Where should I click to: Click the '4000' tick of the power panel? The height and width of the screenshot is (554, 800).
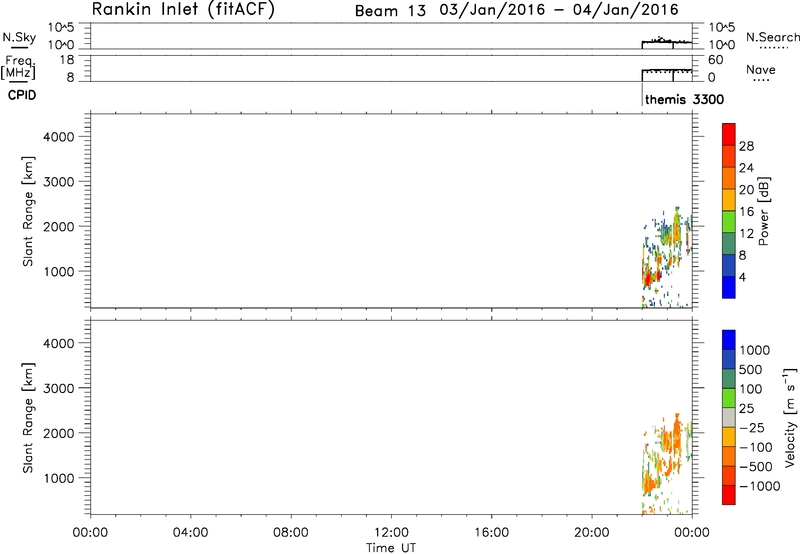59,137
